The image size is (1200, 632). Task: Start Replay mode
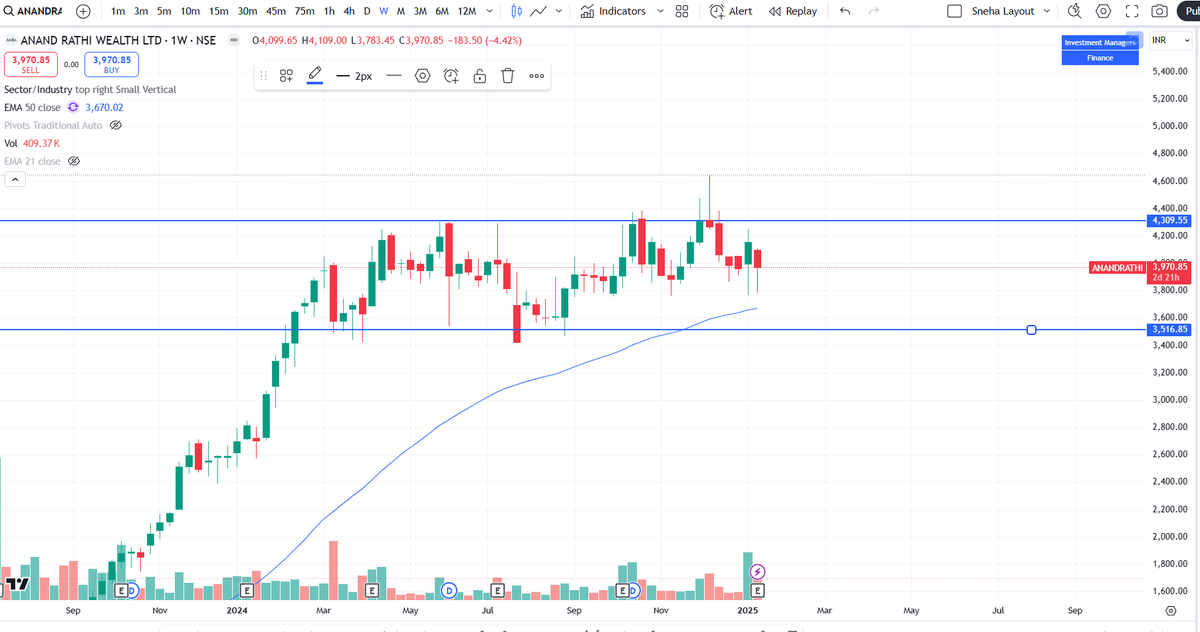793,11
